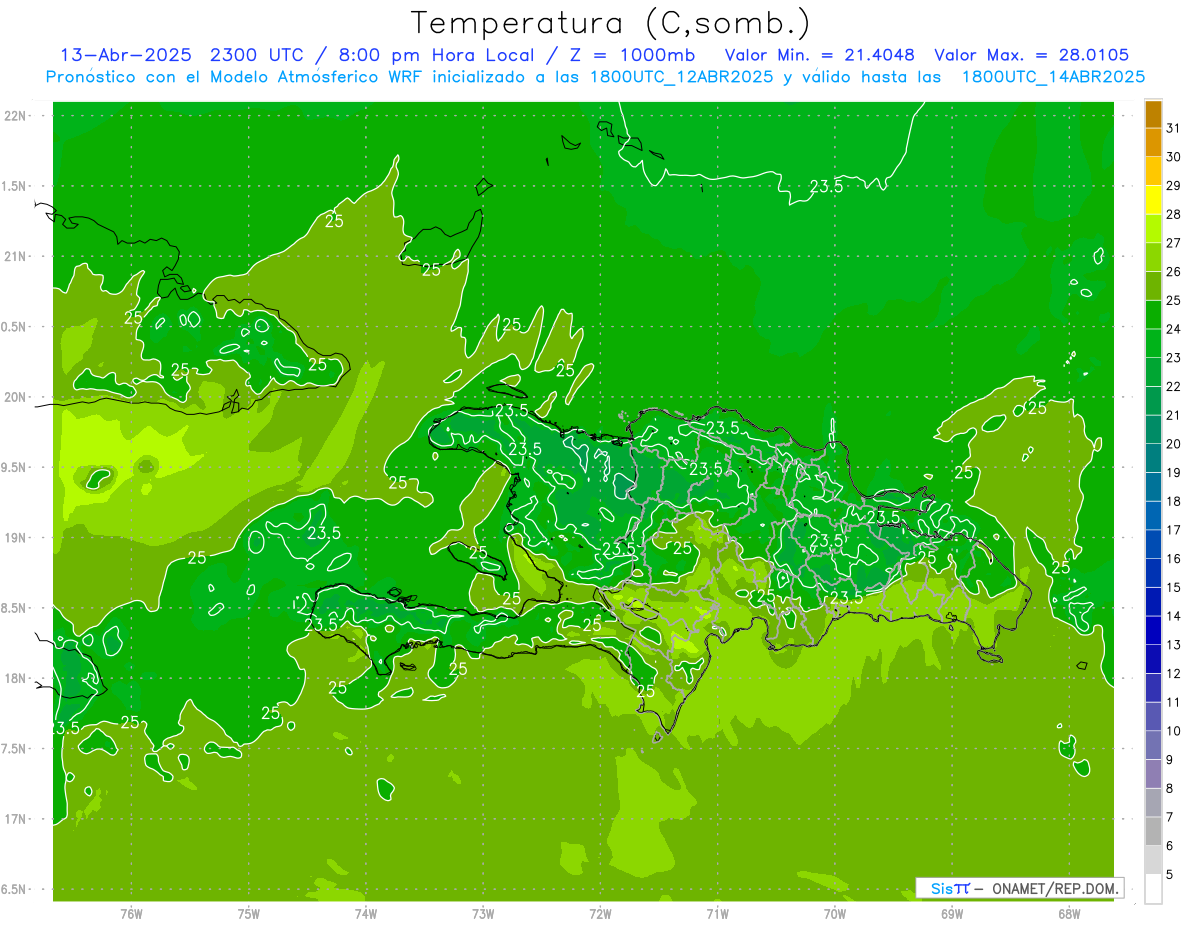Click the yellow legend swatch between 28 and 29

pos(1153,201)
